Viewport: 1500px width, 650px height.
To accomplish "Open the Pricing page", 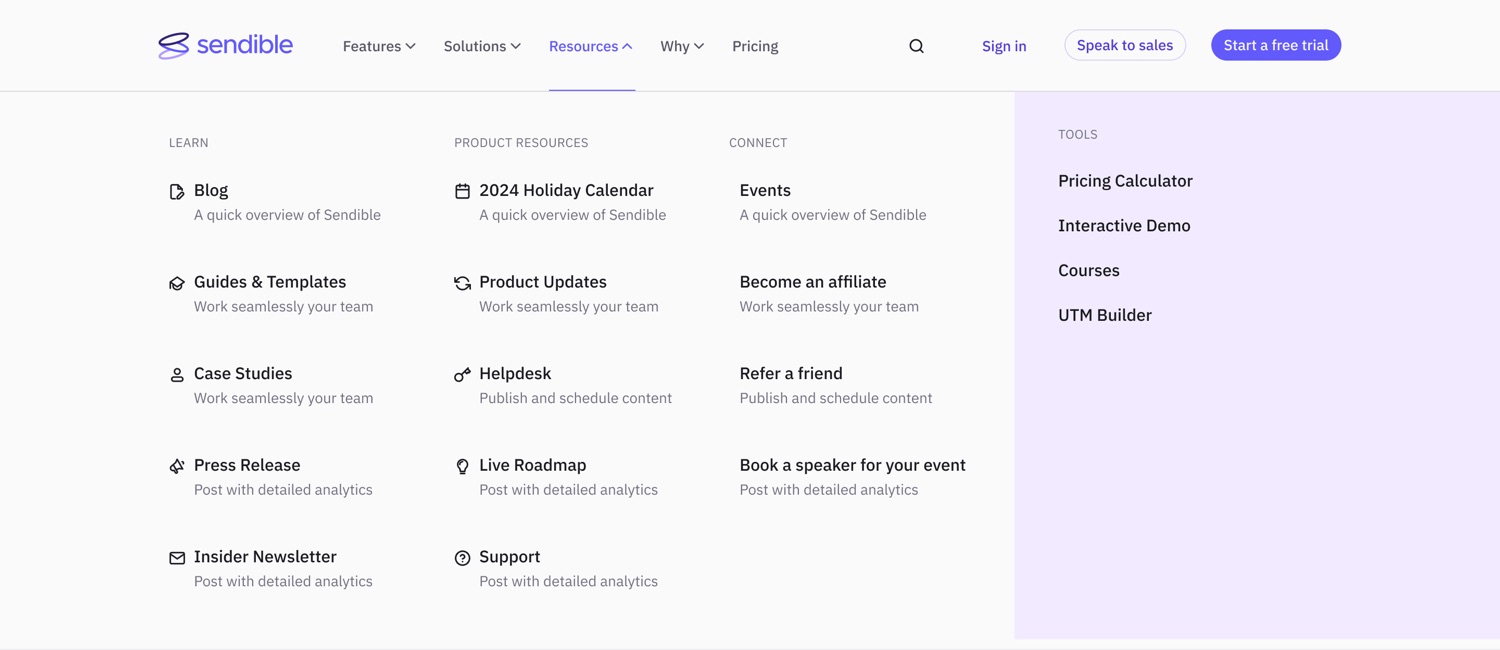I will click(755, 46).
